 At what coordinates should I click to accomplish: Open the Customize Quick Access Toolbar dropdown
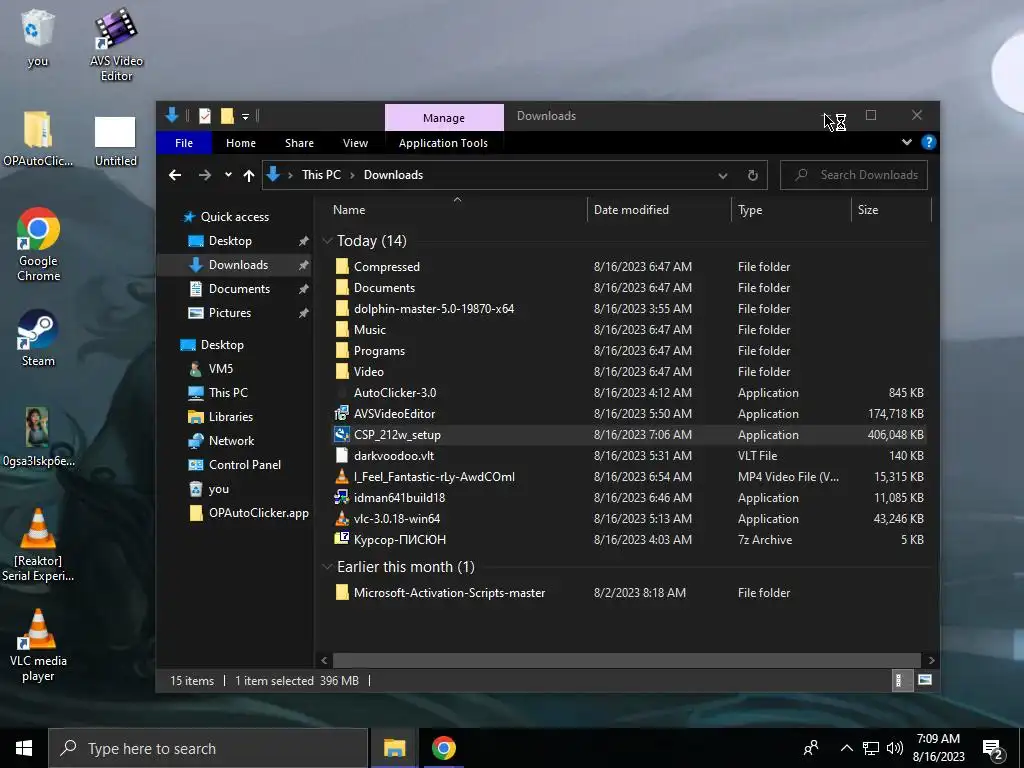pos(246,117)
